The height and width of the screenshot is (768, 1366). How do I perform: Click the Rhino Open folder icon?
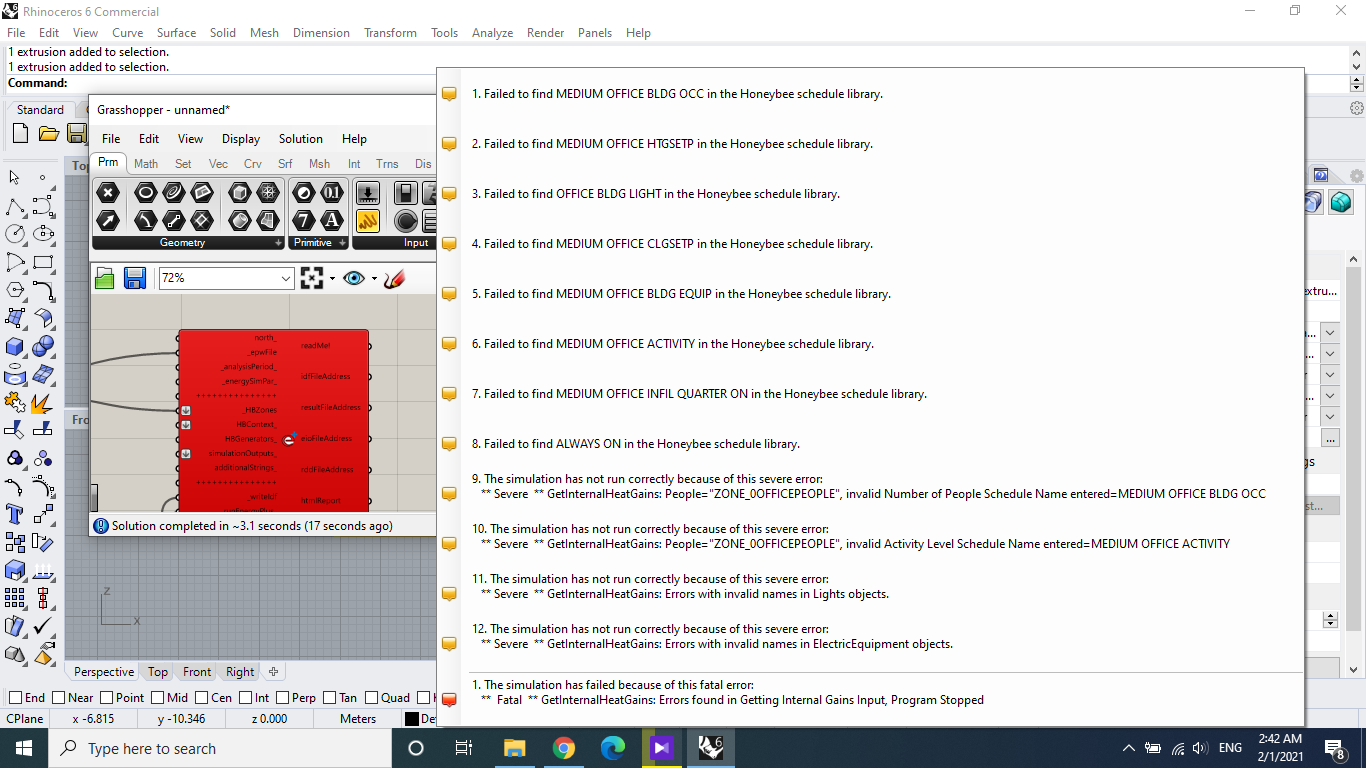coord(48,133)
